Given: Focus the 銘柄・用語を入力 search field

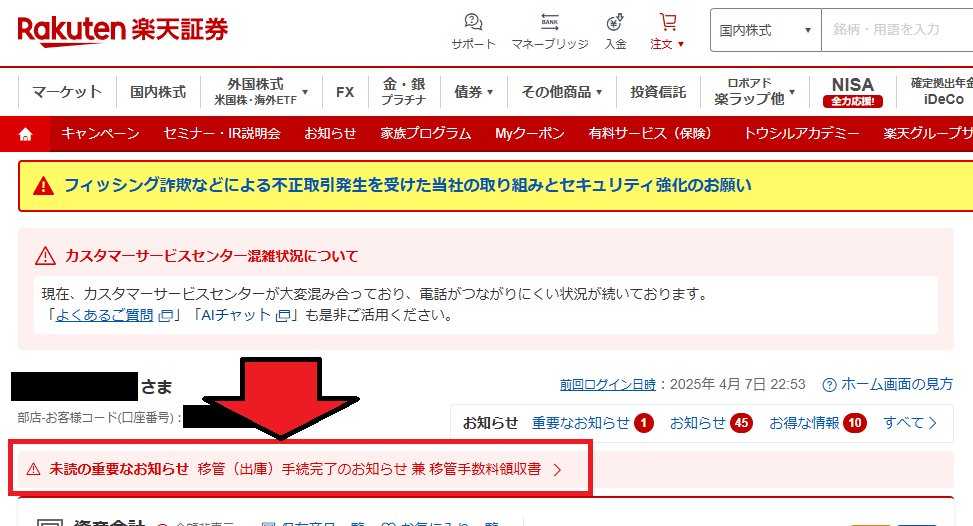Looking at the screenshot, I should [x=897, y=30].
